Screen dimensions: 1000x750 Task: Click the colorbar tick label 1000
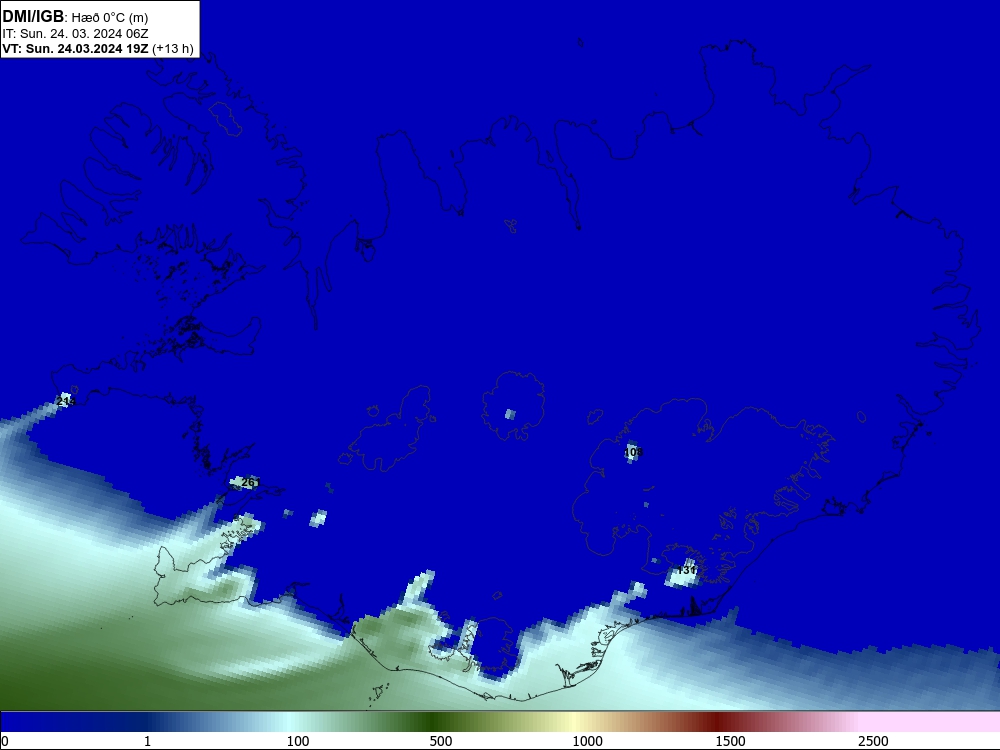587,741
